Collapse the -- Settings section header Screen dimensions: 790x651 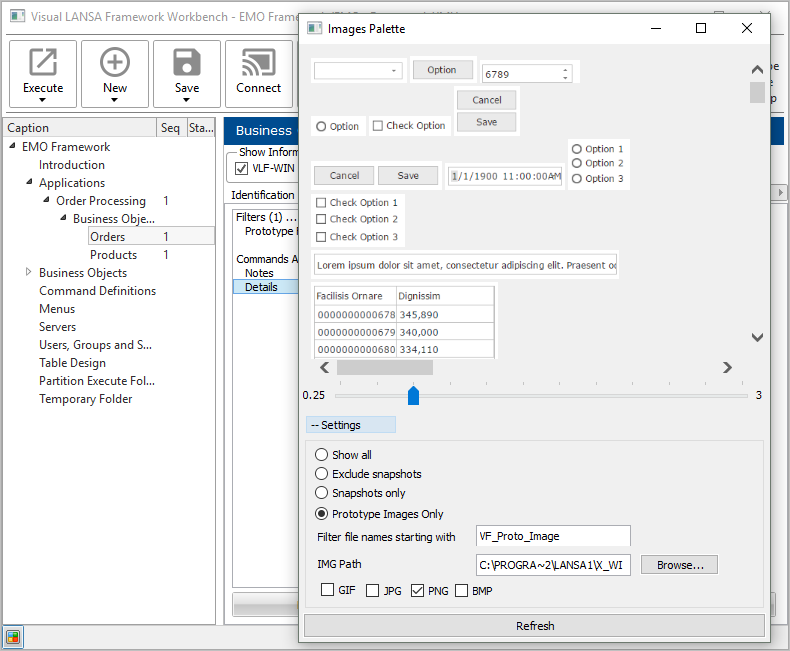coord(351,425)
